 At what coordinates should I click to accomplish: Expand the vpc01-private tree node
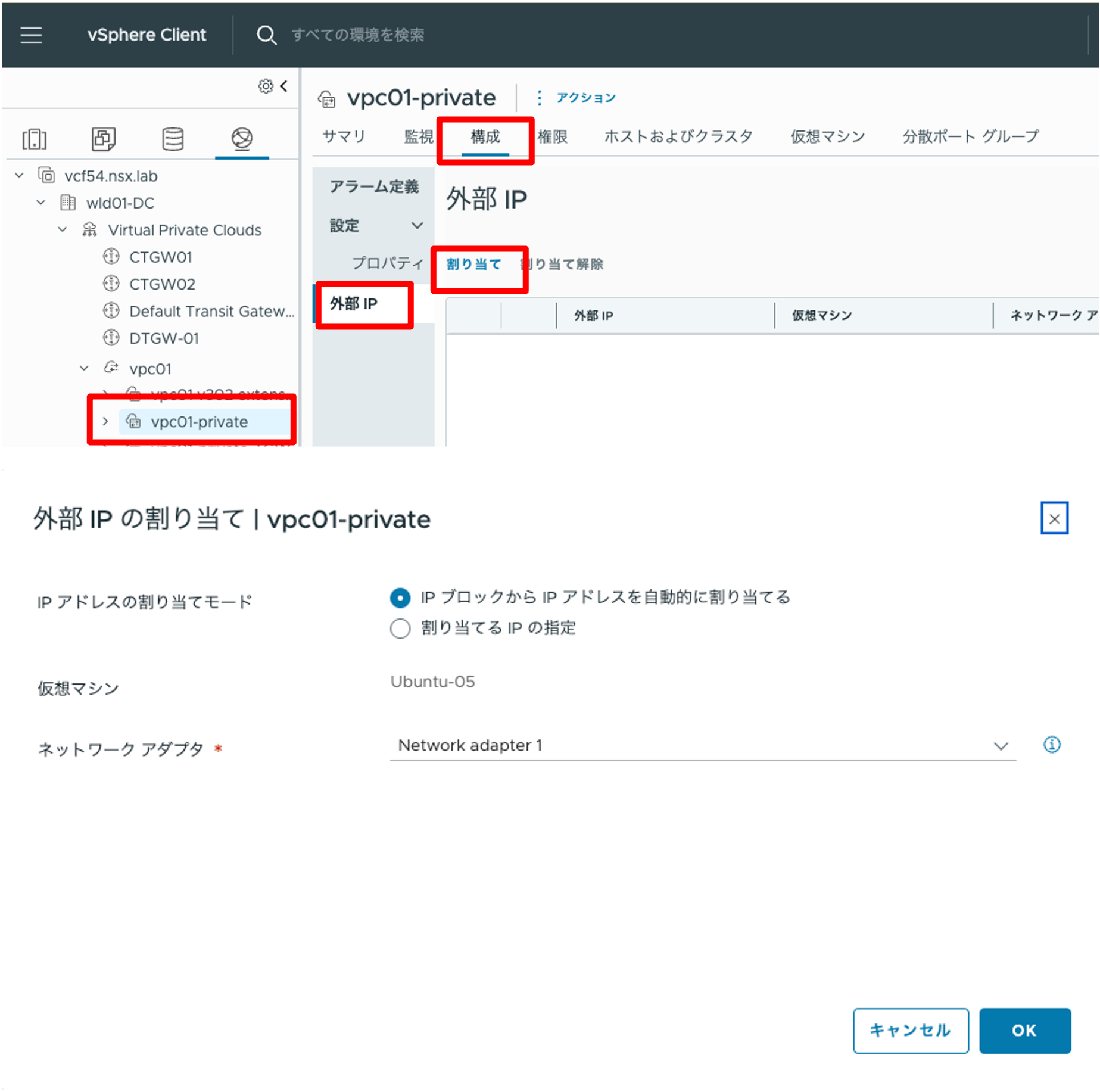(105, 422)
